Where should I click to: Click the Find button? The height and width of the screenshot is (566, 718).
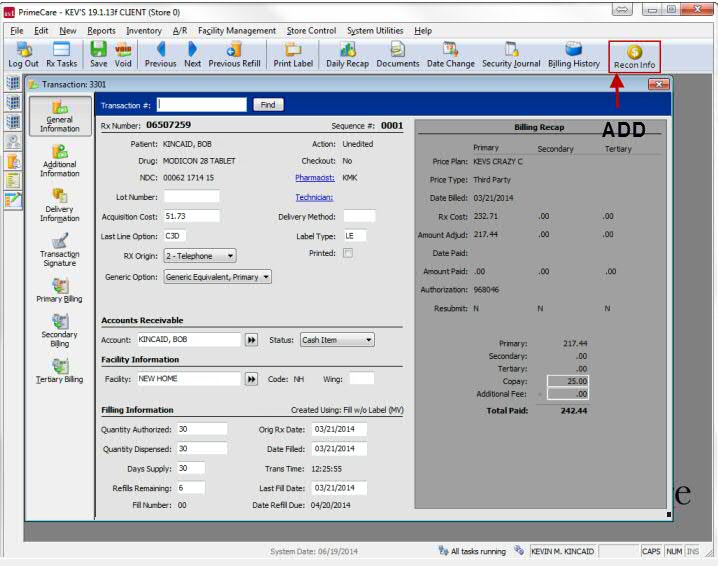(x=268, y=105)
